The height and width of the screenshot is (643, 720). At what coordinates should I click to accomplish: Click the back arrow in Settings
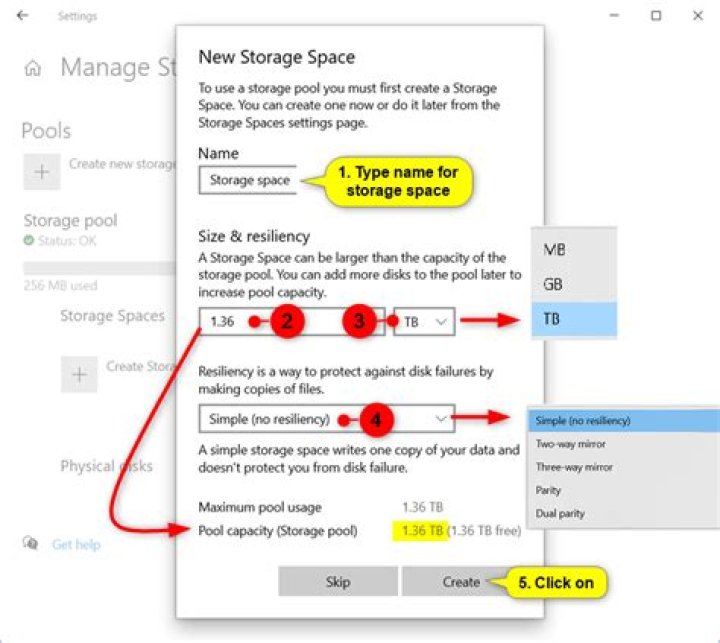[x=23, y=16]
